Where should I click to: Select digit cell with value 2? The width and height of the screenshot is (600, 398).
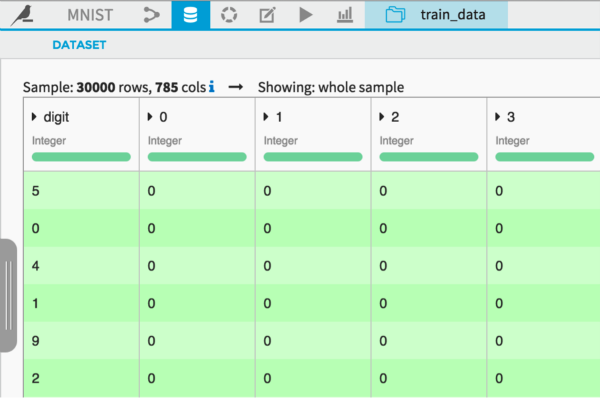coord(82,378)
